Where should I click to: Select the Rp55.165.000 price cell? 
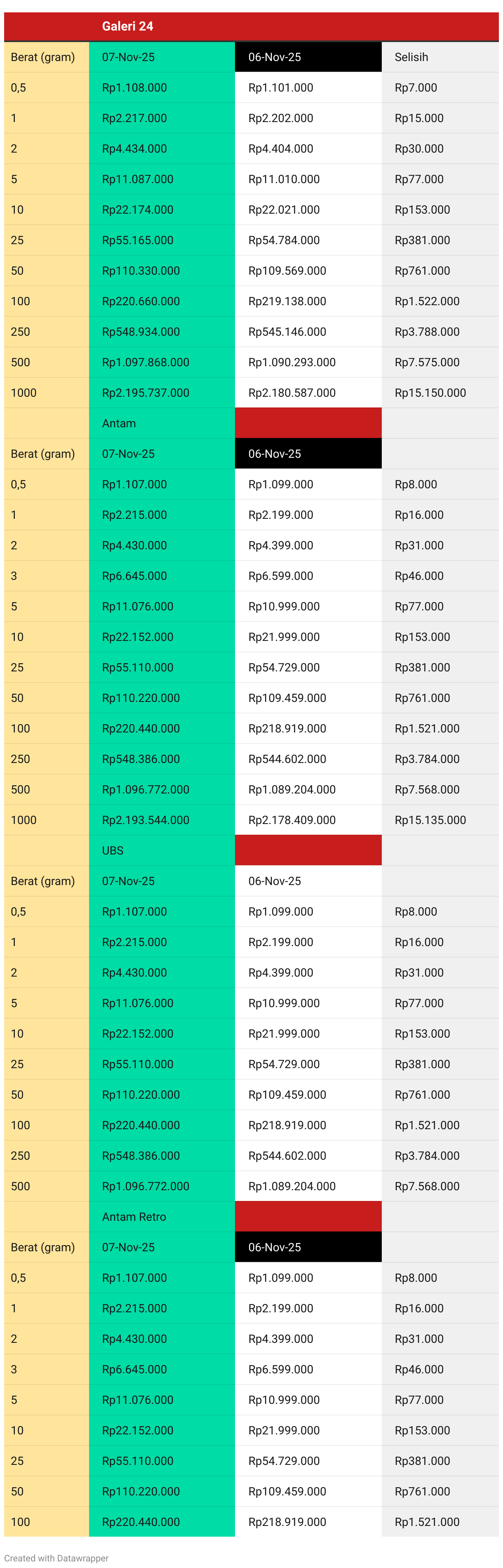(x=137, y=240)
